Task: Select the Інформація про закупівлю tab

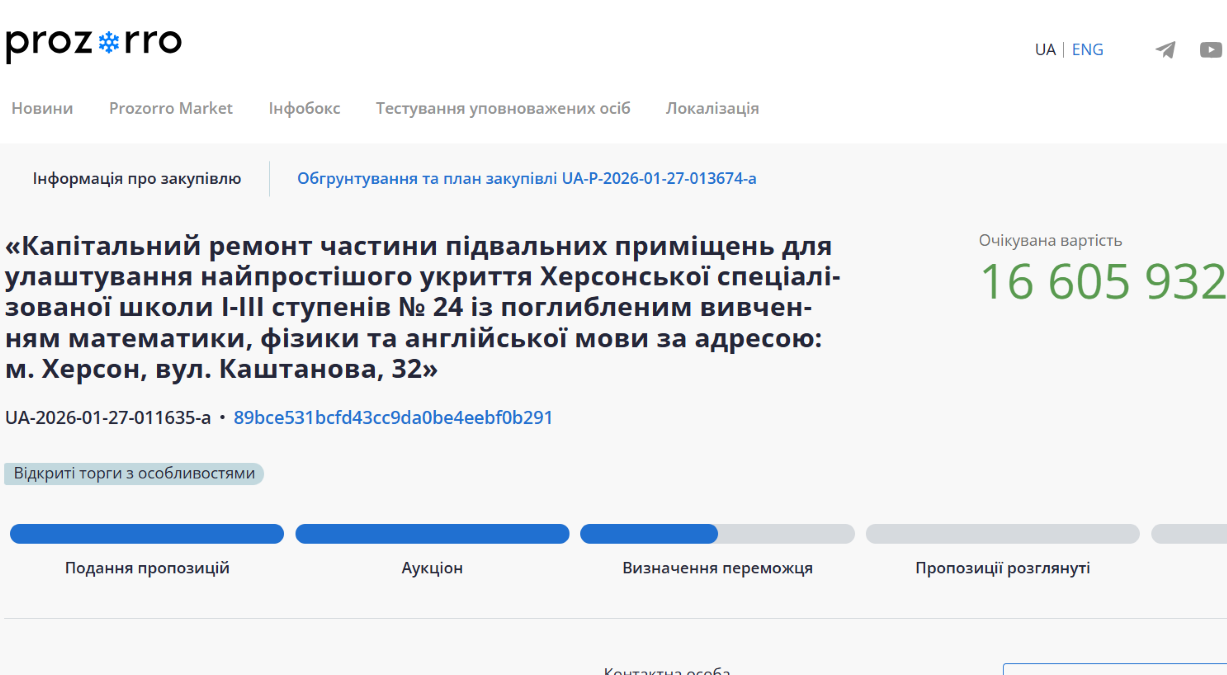Action: tap(137, 179)
